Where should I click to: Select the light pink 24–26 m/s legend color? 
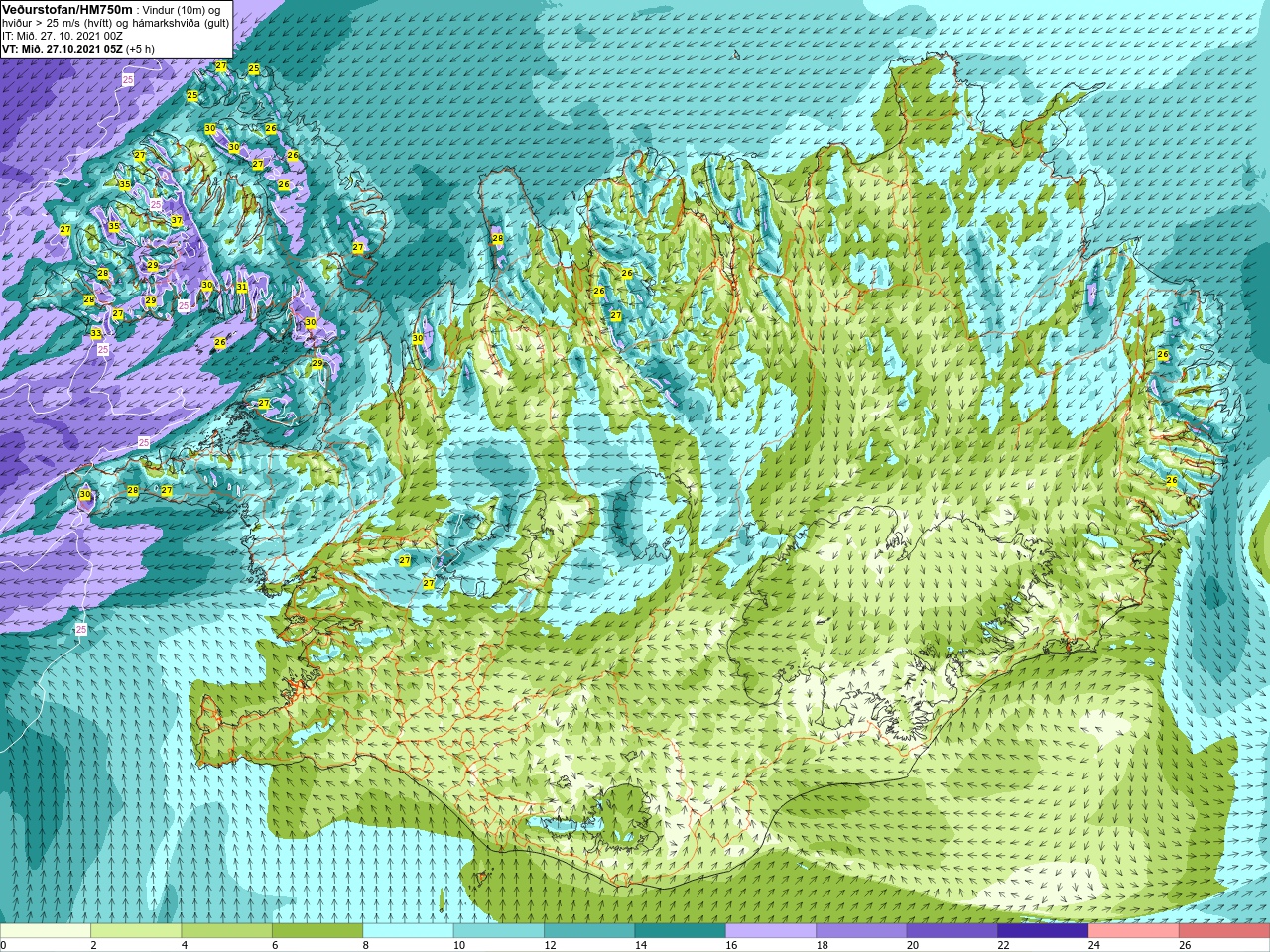point(1133,931)
